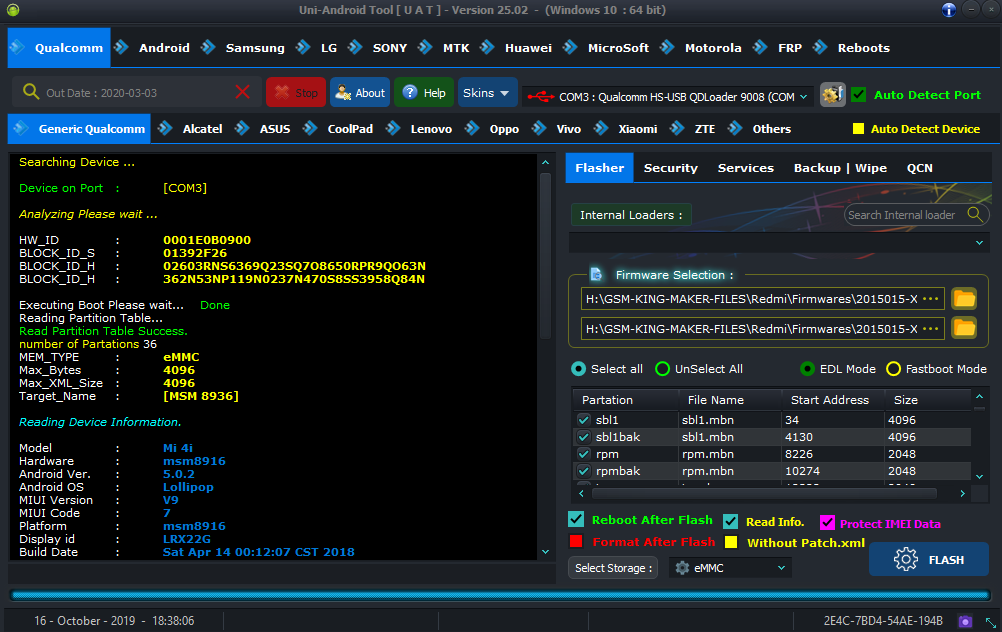Start flashing with FLASH button
Viewport: 1002px width, 632px height.
(x=929, y=559)
